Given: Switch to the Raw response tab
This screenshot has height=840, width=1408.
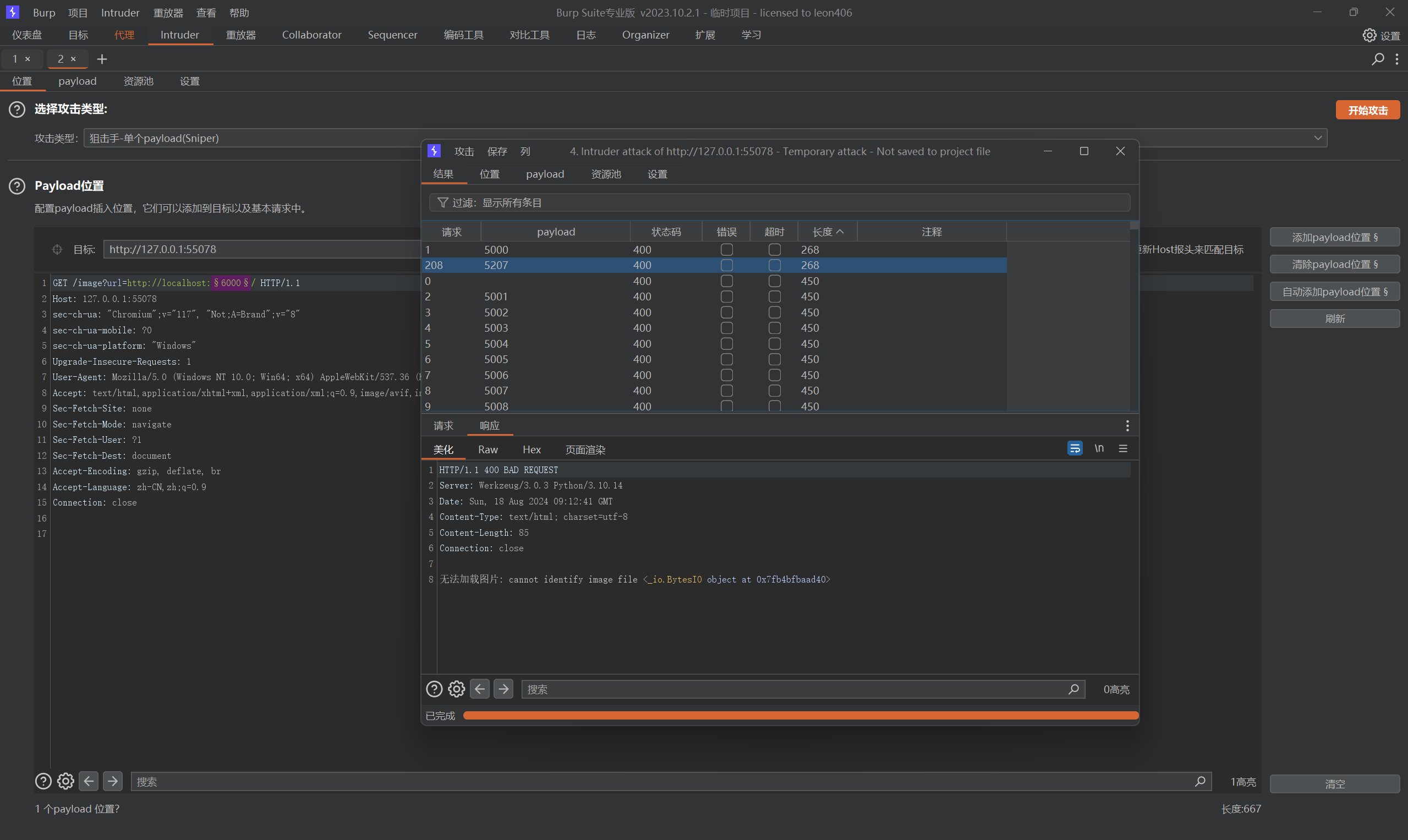Looking at the screenshot, I should (487, 449).
